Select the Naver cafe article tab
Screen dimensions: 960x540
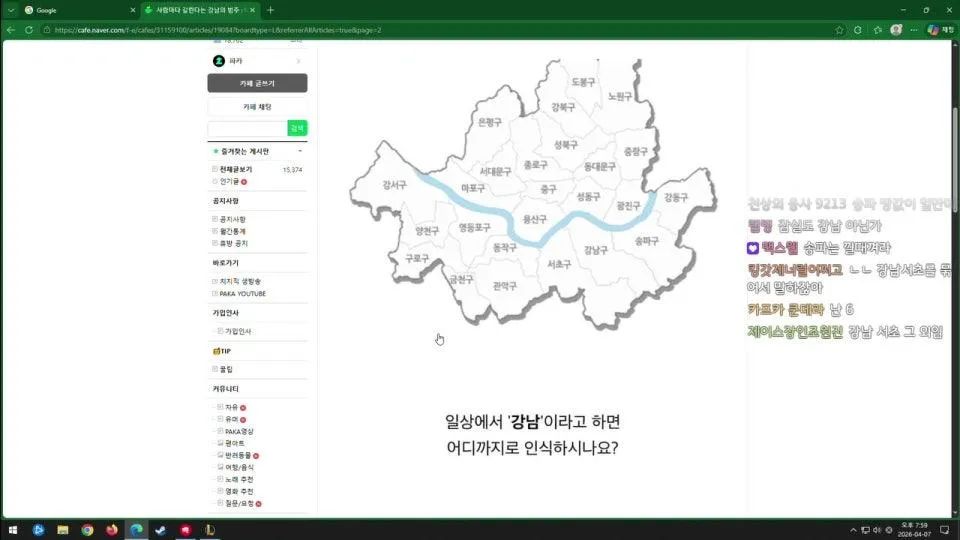(200, 10)
